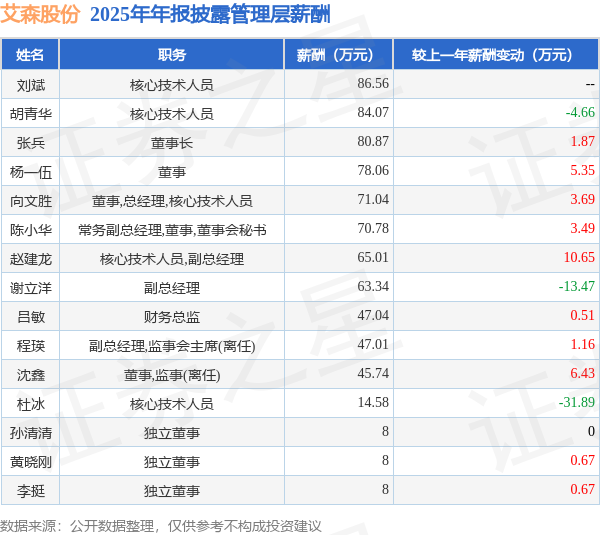
Task: Click the 艾森股份 company title text
Action: tap(40, 15)
